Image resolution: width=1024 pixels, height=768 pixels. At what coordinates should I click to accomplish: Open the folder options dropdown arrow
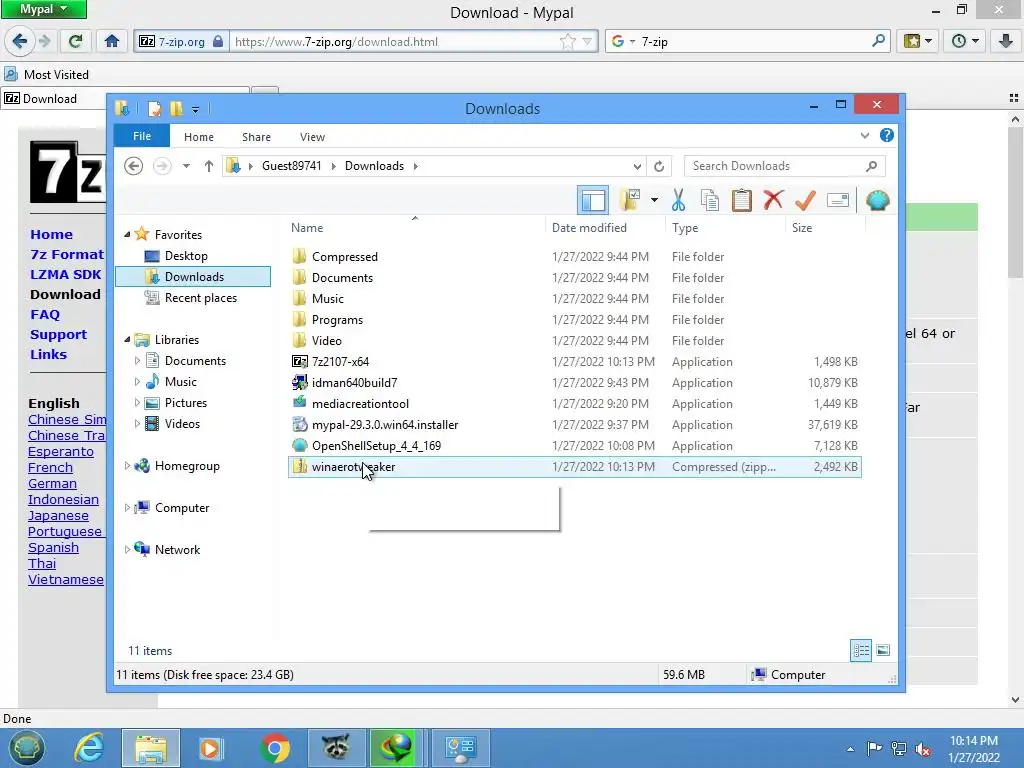654,200
